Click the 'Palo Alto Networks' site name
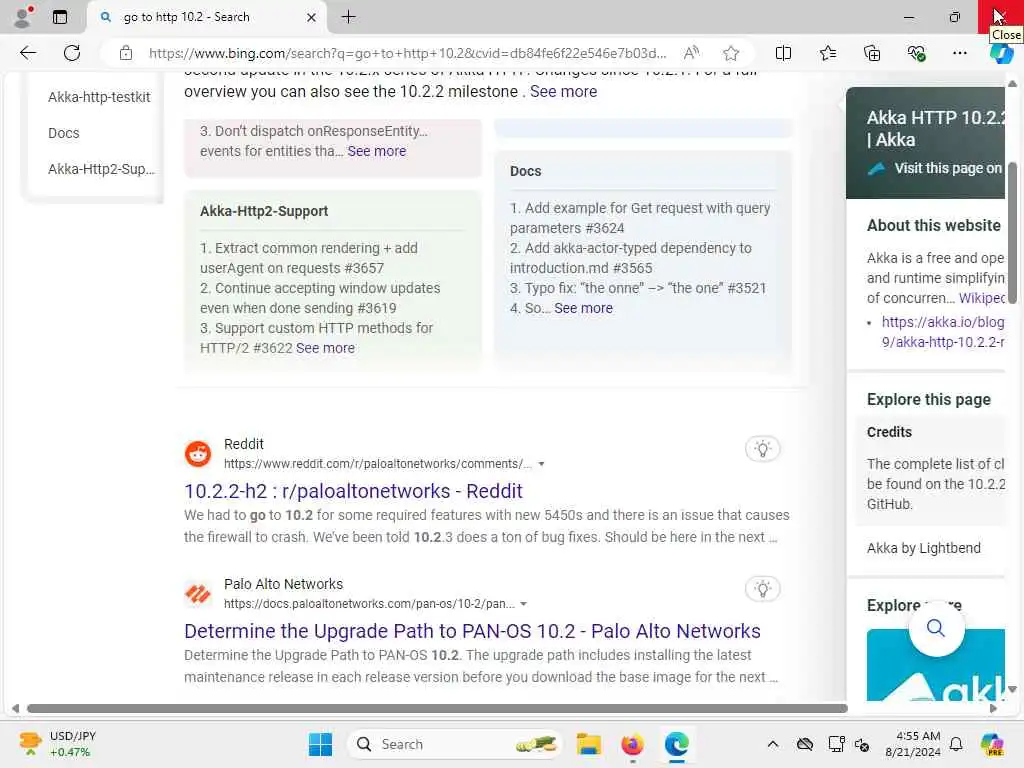 tap(283, 584)
